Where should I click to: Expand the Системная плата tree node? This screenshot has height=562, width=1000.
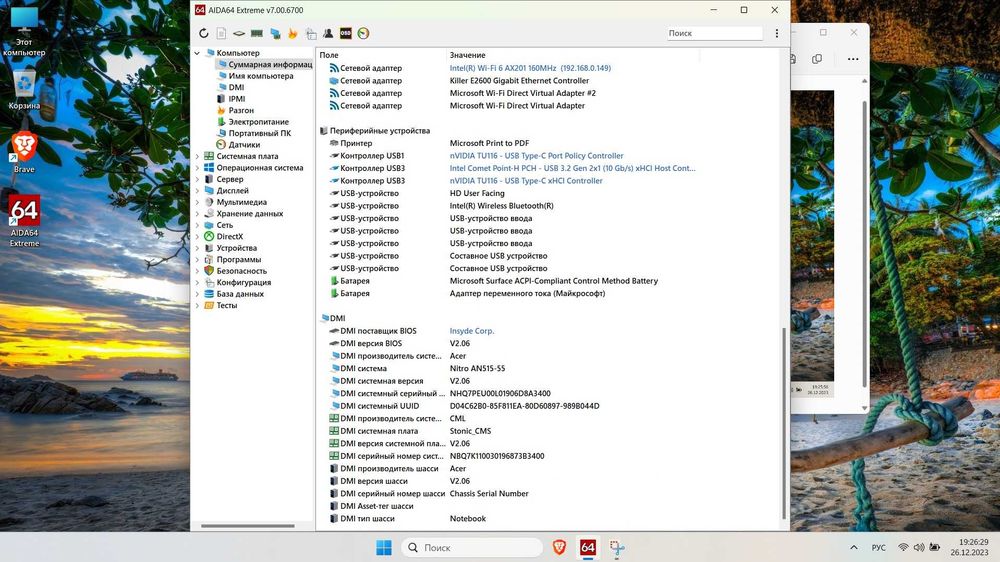pyautogui.click(x=198, y=156)
